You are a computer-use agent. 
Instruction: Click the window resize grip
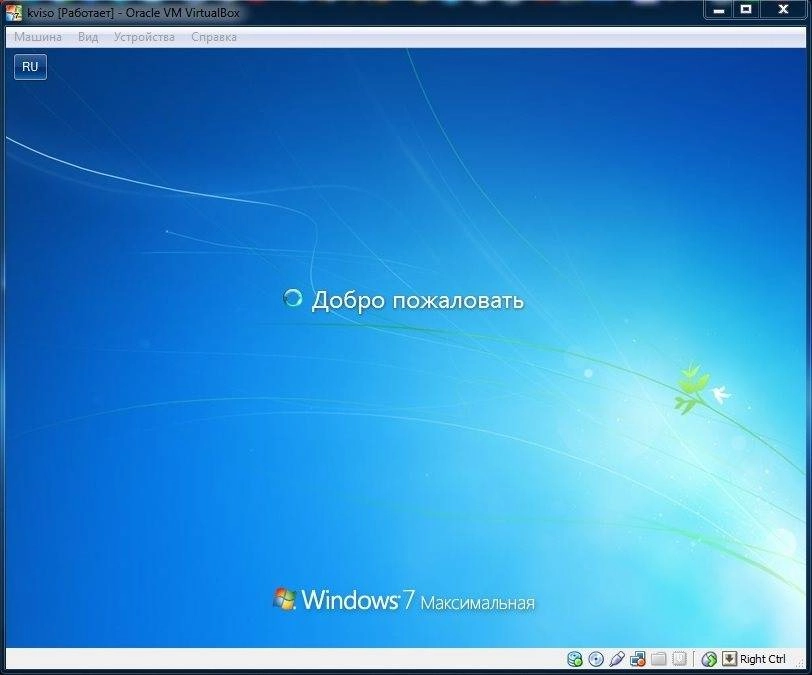801,663
